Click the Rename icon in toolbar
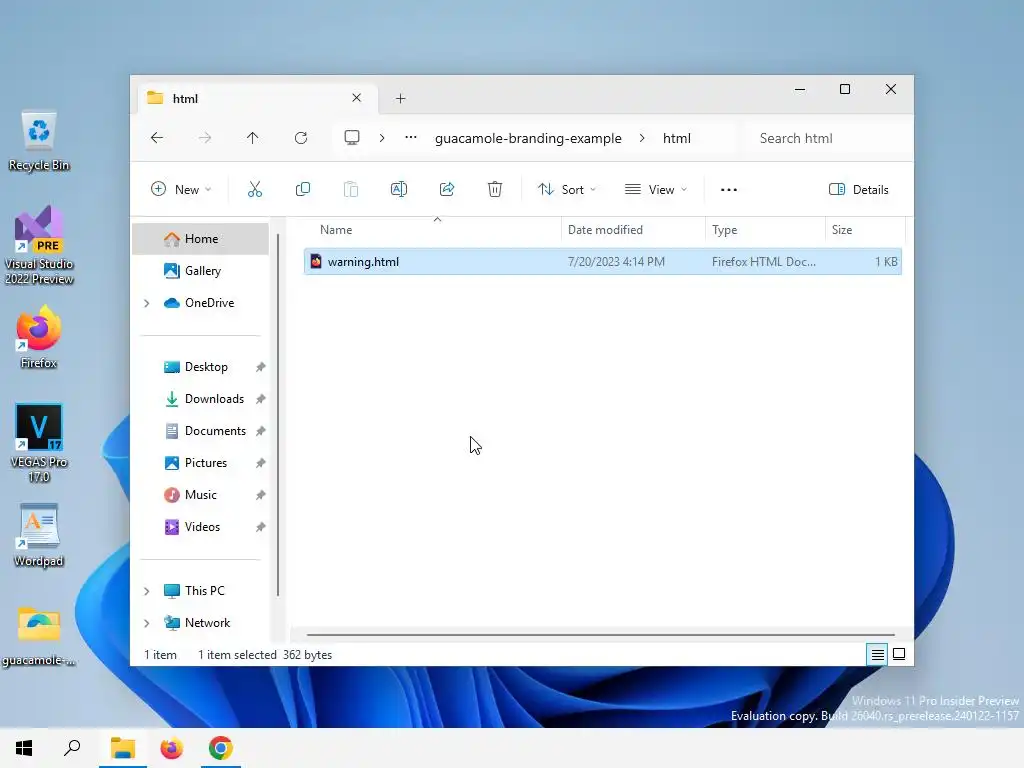The height and width of the screenshot is (768, 1024). [x=398, y=189]
